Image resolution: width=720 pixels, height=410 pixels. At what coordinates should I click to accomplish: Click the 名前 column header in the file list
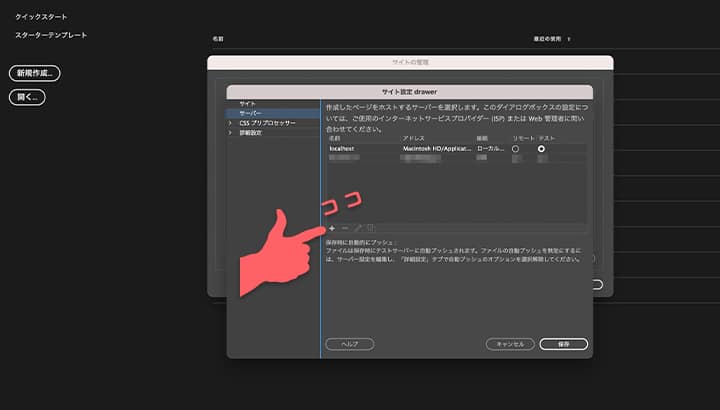218,39
